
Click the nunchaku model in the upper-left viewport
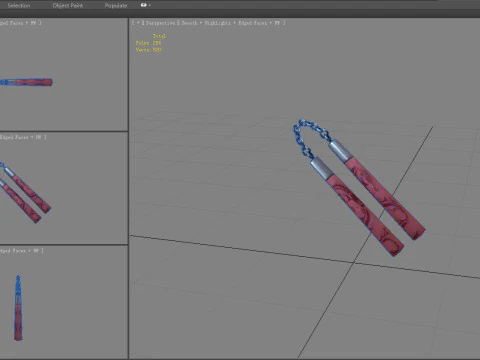pos(26,82)
